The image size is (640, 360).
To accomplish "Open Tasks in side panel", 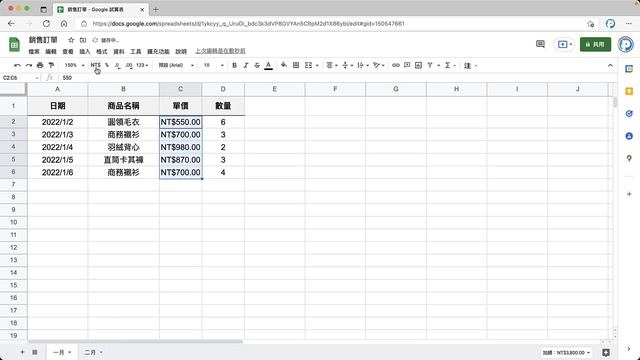I will tap(629, 113).
